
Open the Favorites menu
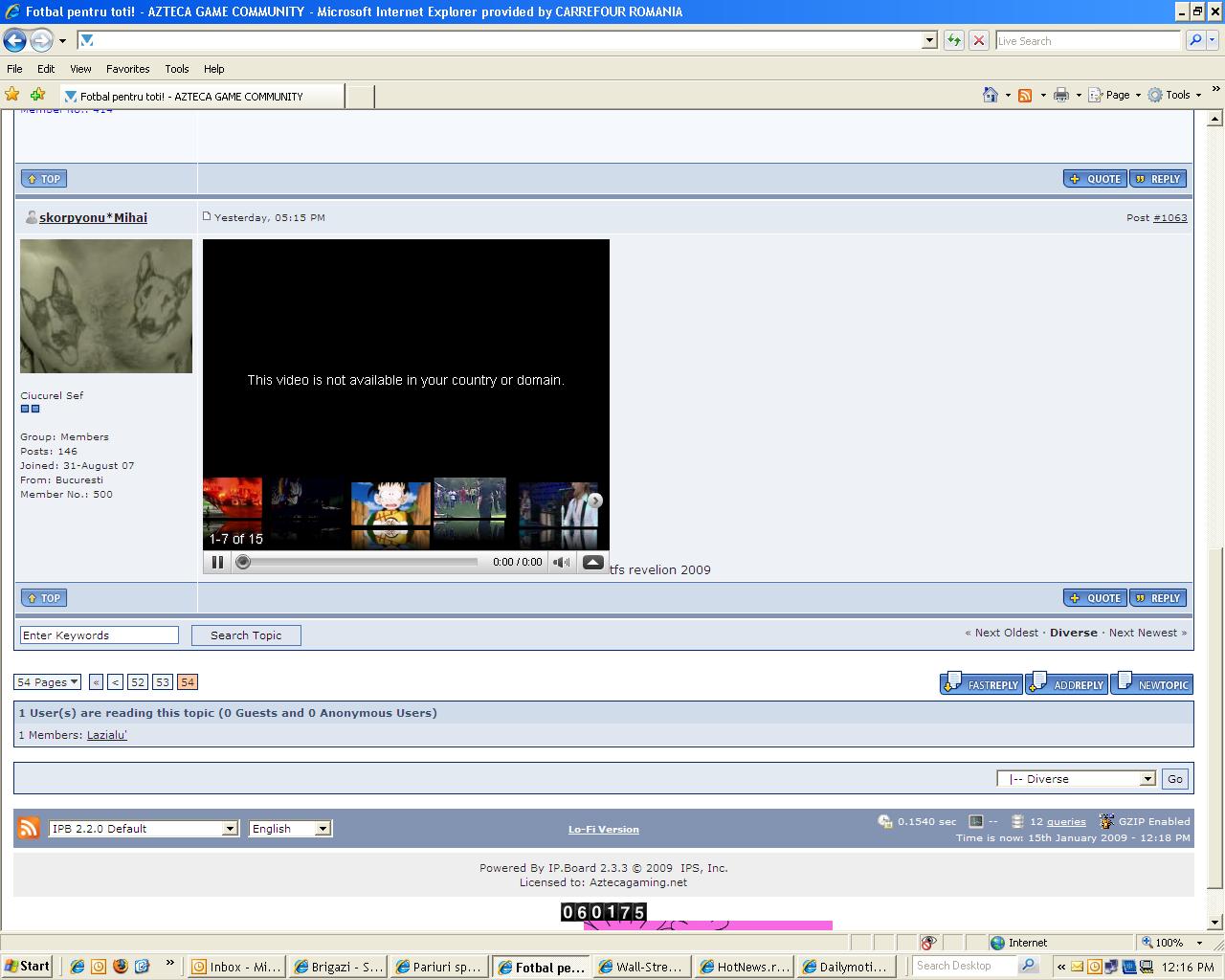pyautogui.click(x=127, y=69)
